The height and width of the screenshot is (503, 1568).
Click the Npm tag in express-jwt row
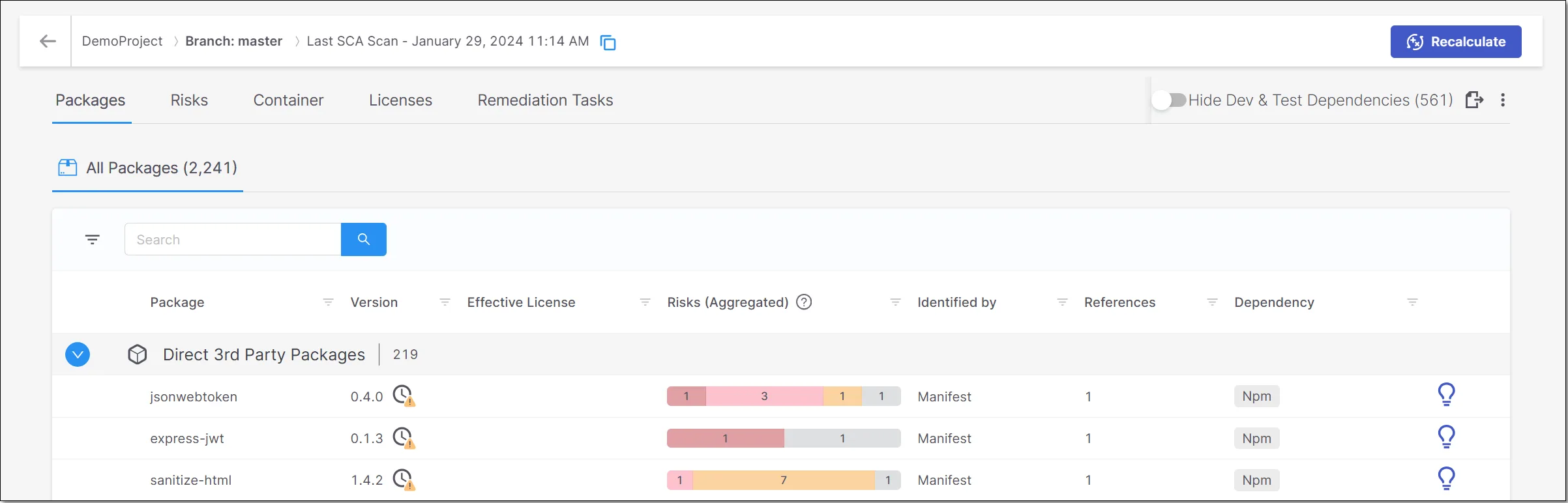pyautogui.click(x=1256, y=438)
